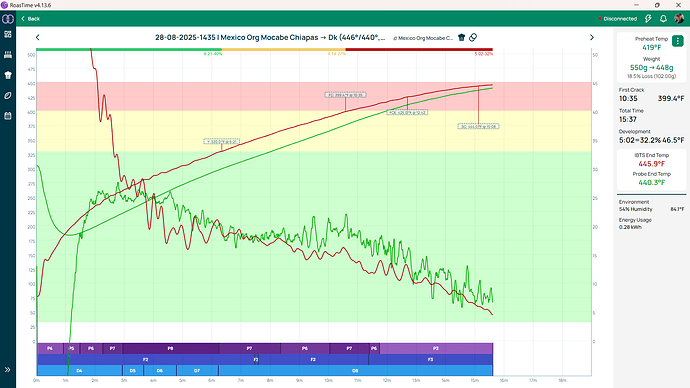
Task: Select the P8 power segment in the timeline
Action: (170, 348)
